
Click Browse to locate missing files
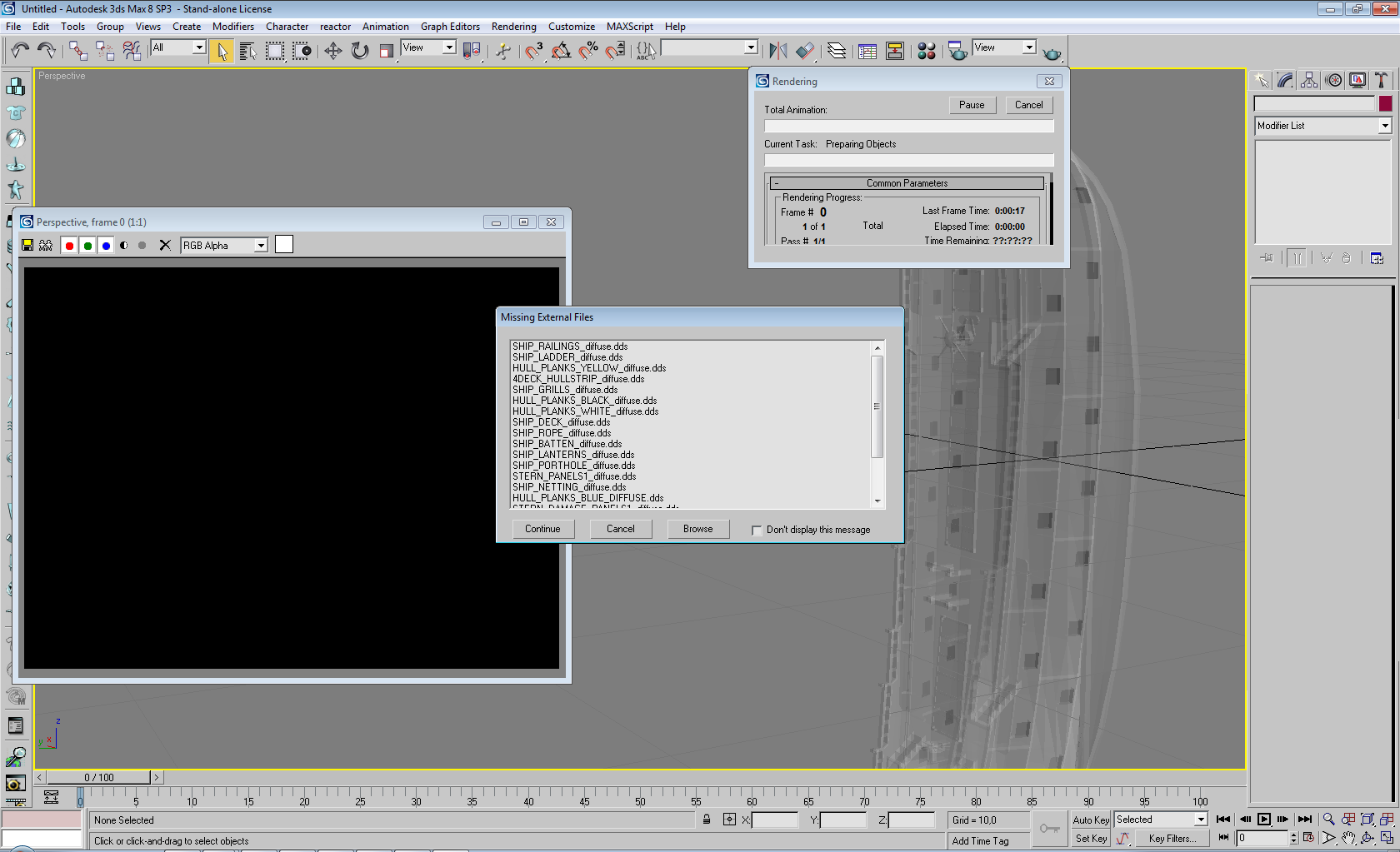[x=697, y=529]
